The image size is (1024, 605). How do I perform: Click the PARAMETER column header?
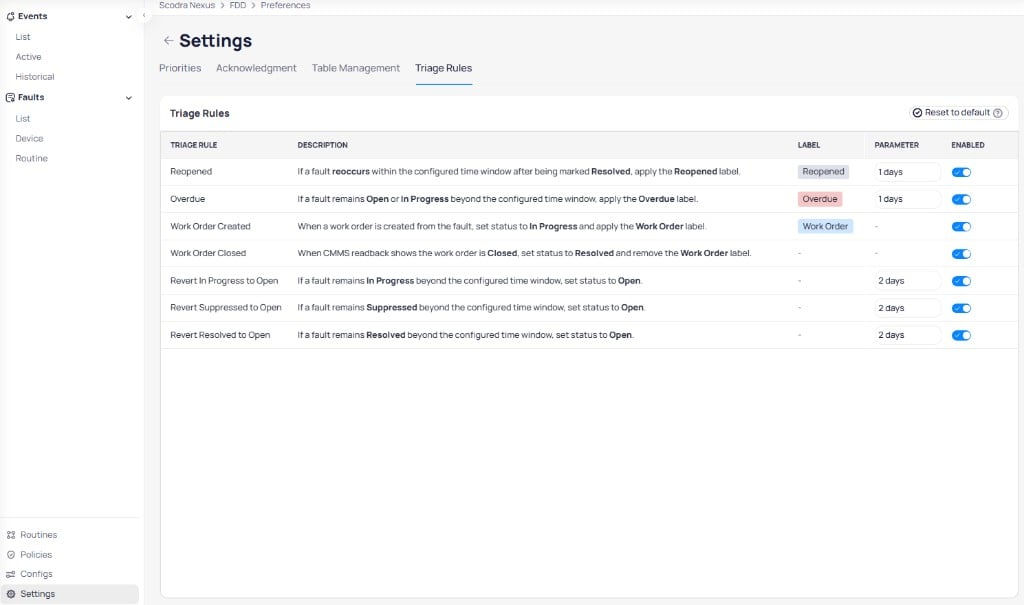click(x=896, y=145)
